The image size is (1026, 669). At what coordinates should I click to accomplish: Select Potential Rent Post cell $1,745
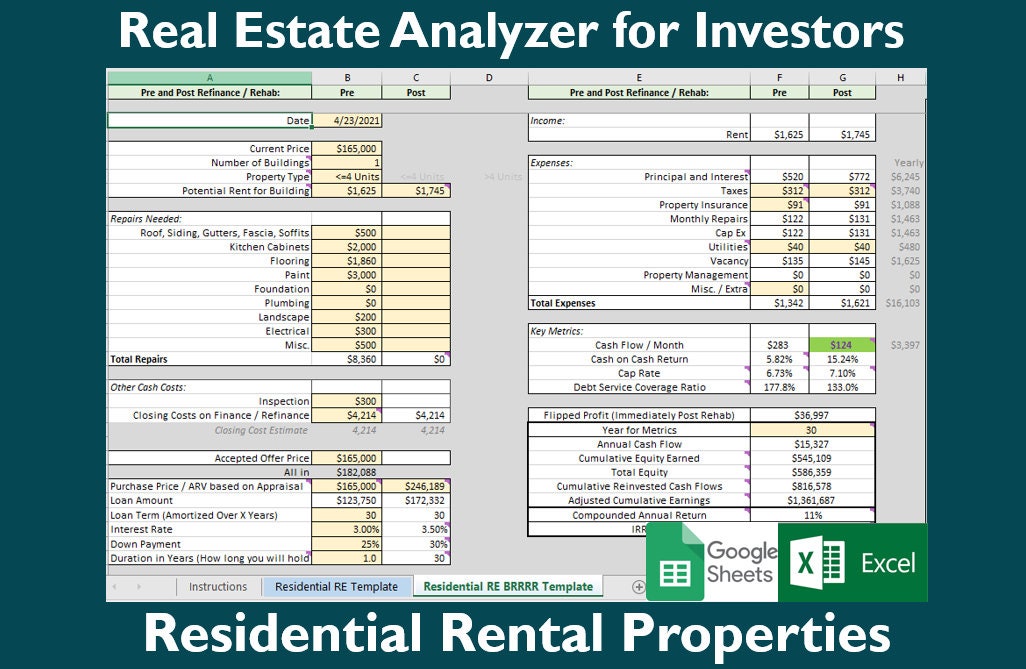point(416,190)
